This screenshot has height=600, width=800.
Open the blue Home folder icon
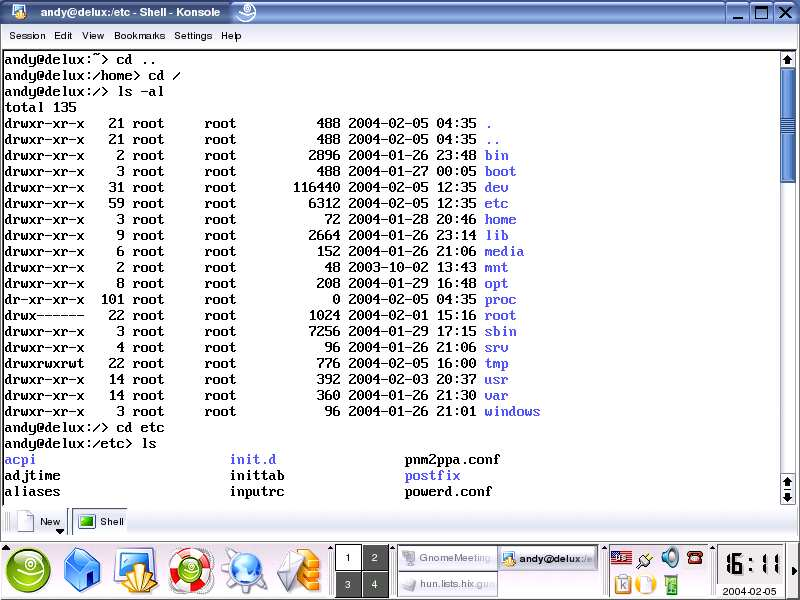[x=82, y=570]
